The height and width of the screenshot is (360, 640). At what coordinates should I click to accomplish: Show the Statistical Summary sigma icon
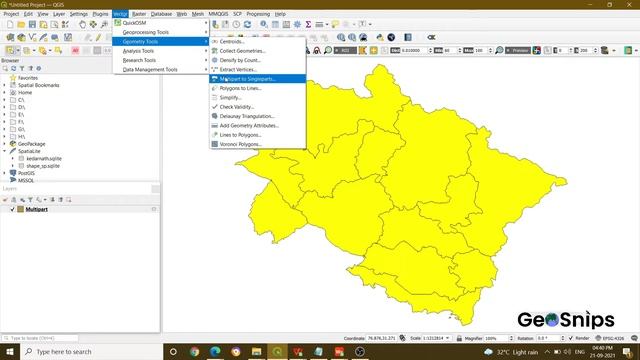click(x=308, y=24)
